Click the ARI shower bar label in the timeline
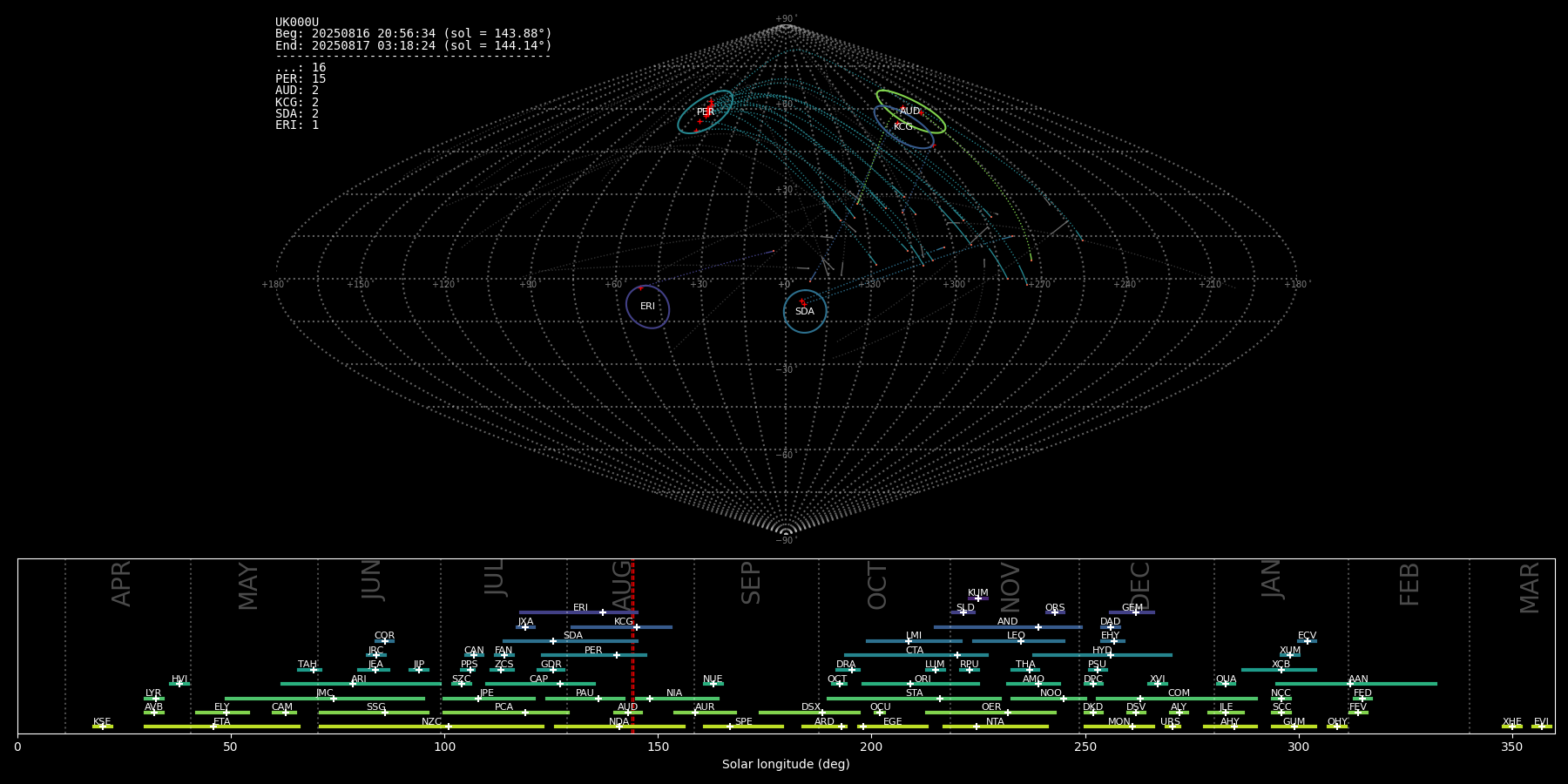Screen dimensions: 1568x784 click(359, 679)
